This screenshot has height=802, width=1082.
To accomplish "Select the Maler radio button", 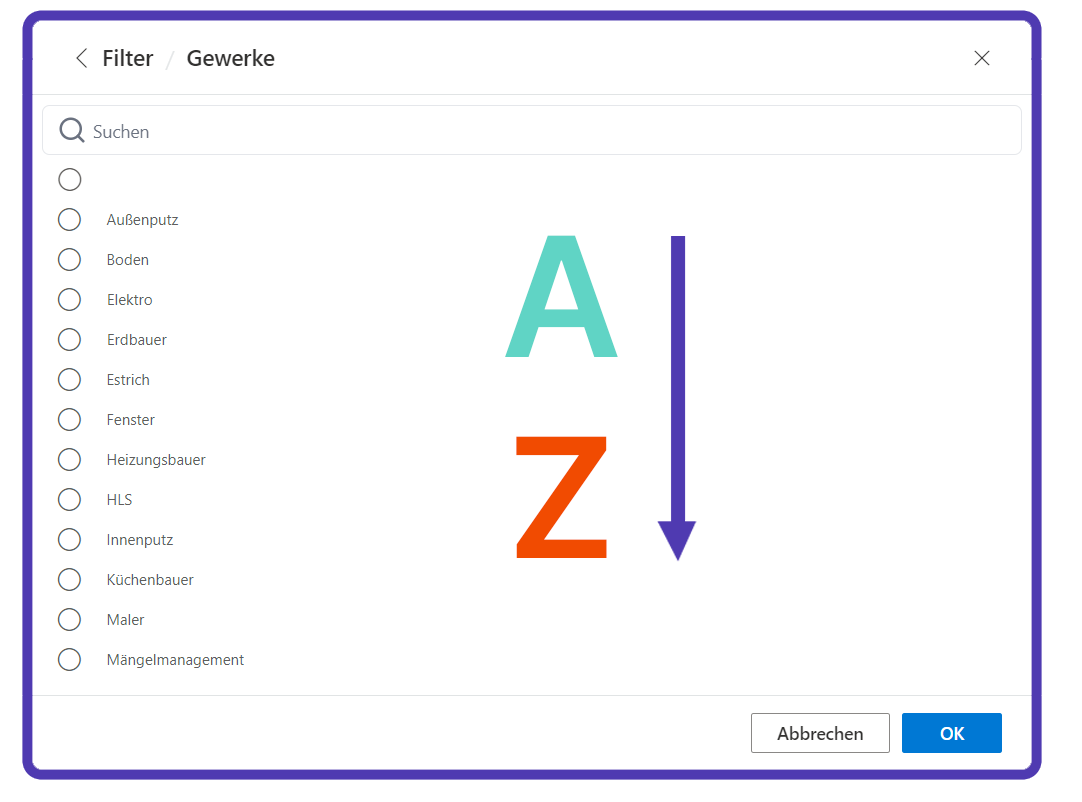I will [x=69, y=620].
